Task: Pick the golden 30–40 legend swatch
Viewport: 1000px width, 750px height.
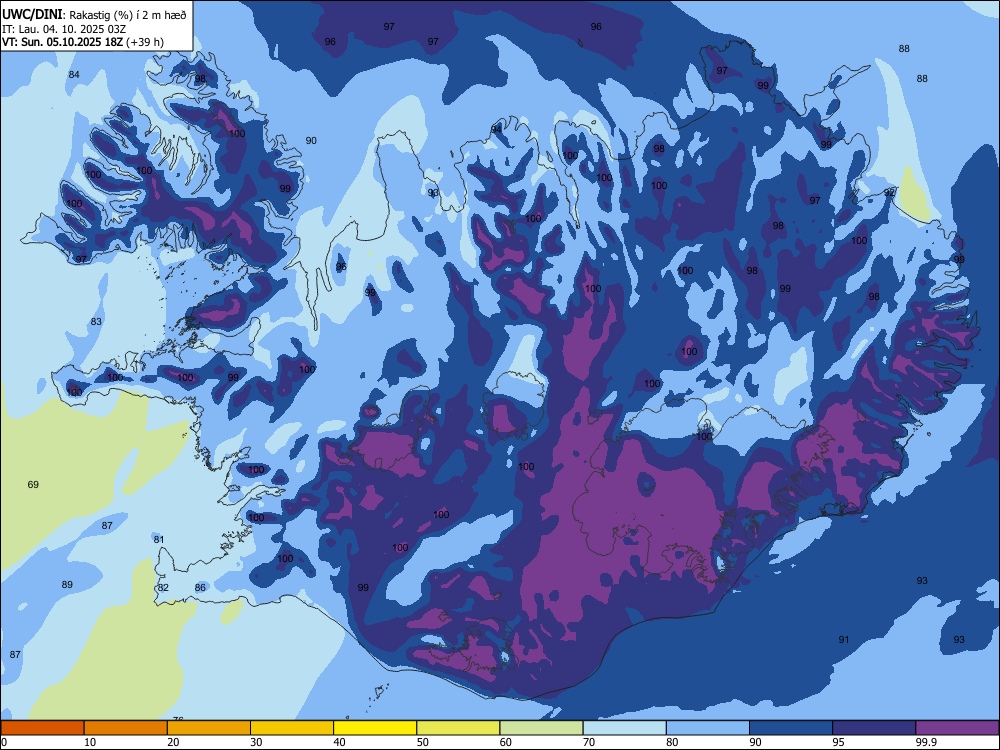Action: [292, 728]
